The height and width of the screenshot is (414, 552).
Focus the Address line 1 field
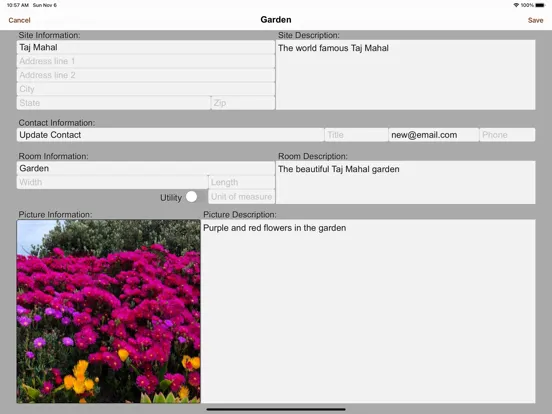[x=146, y=61]
